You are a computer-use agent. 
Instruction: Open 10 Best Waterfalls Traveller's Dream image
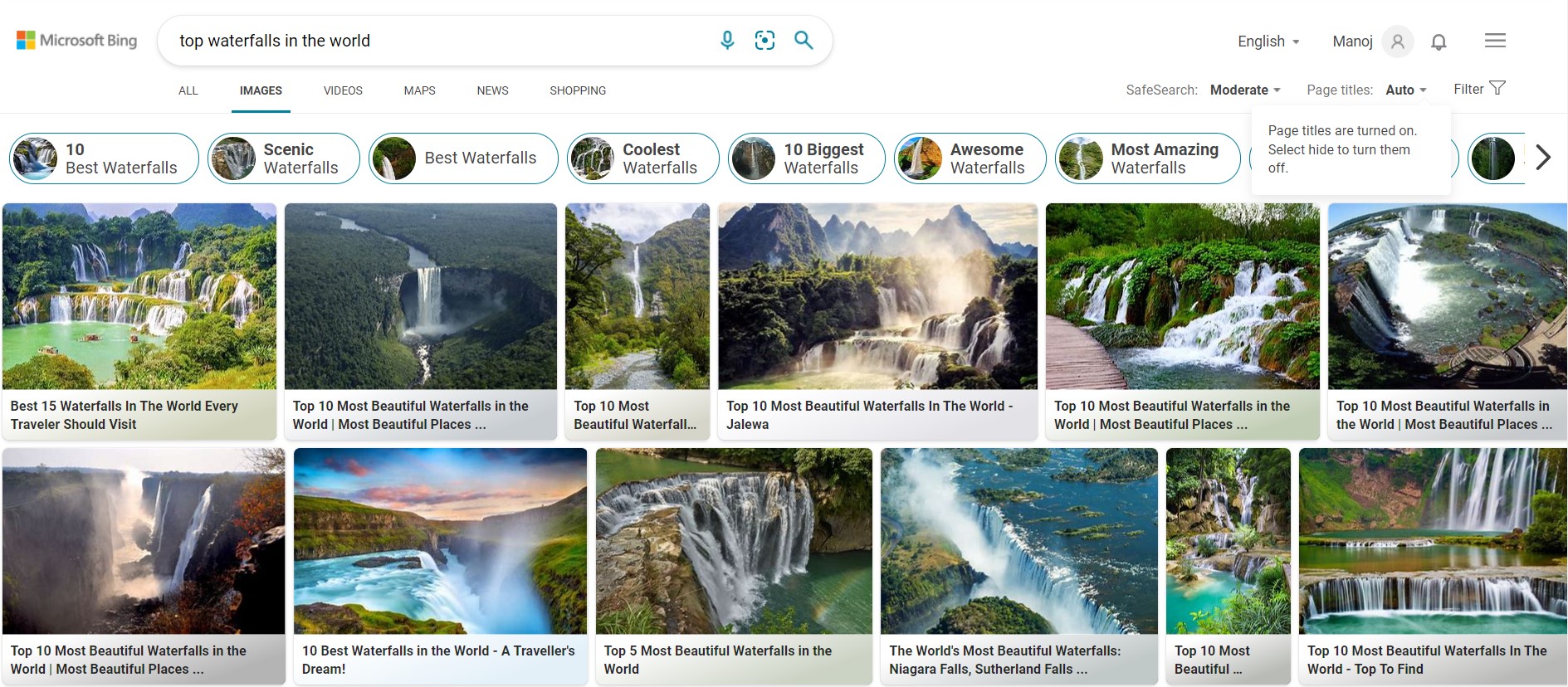pos(440,541)
